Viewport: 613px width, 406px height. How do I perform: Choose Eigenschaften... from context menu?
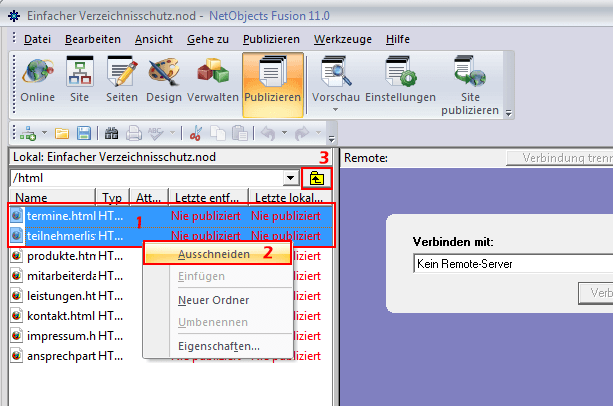(218, 346)
